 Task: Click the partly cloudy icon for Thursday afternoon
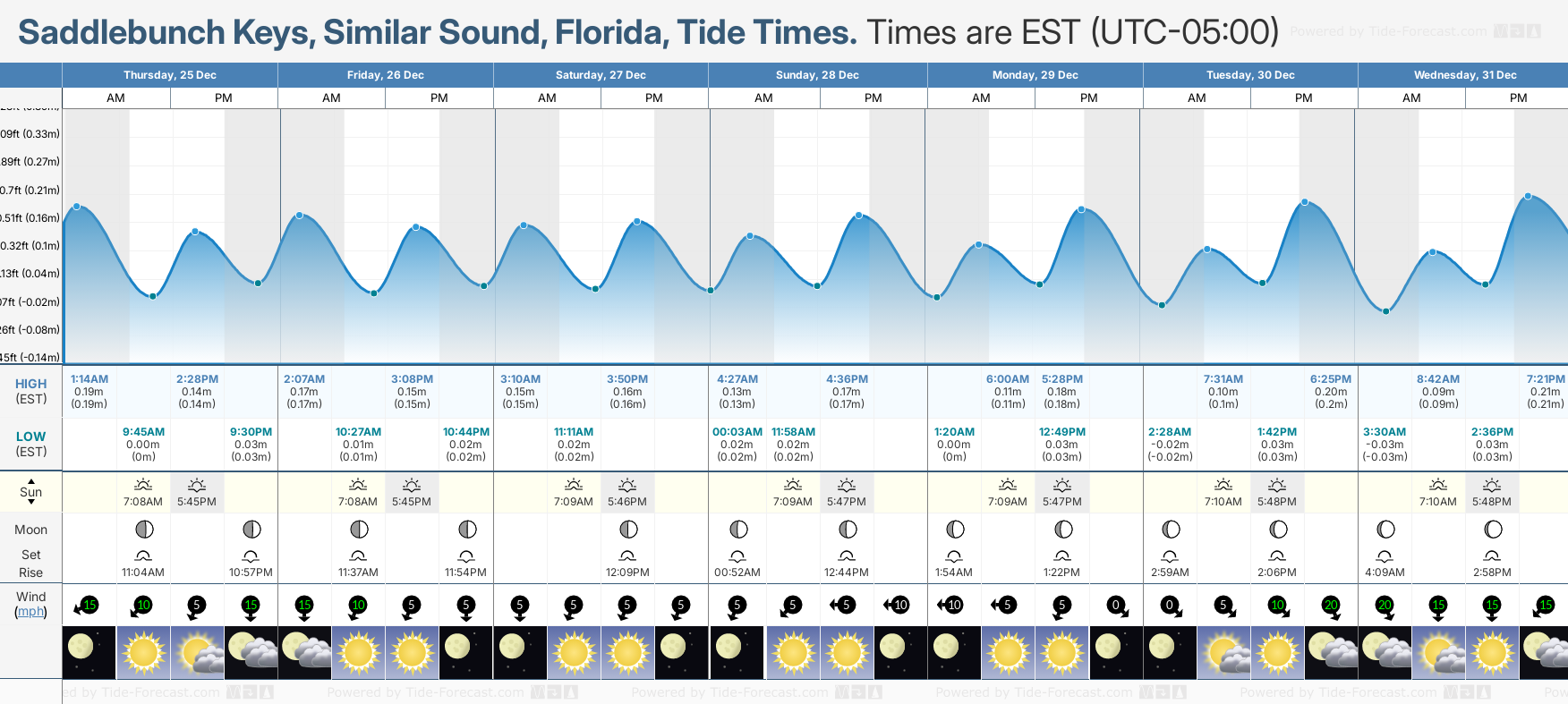[x=197, y=651]
